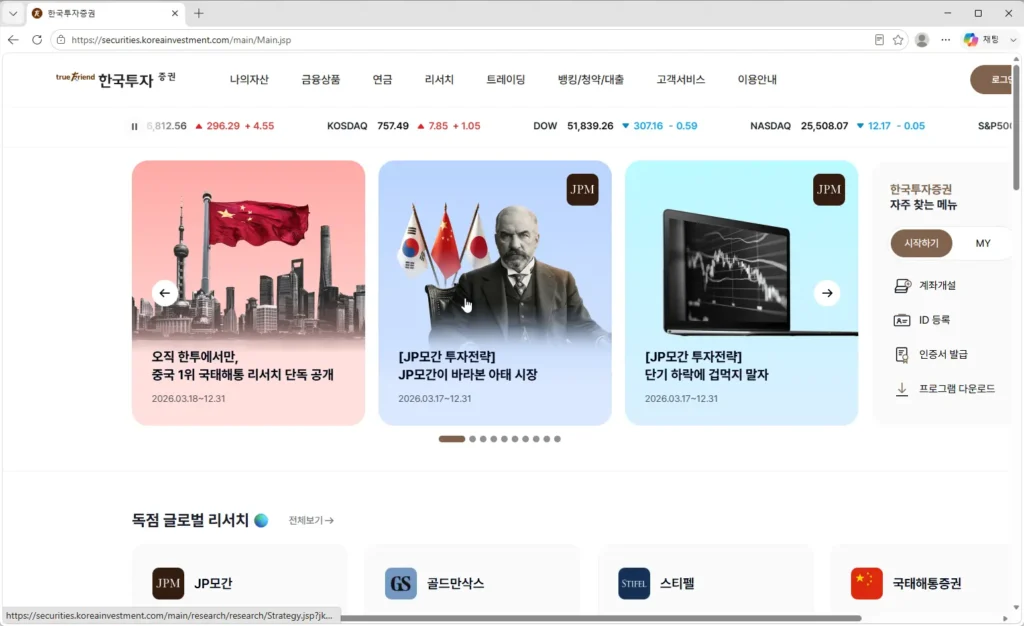Open the reader view icon in the address bar
Image resolution: width=1024 pixels, height=626 pixels.
click(x=879, y=40)
